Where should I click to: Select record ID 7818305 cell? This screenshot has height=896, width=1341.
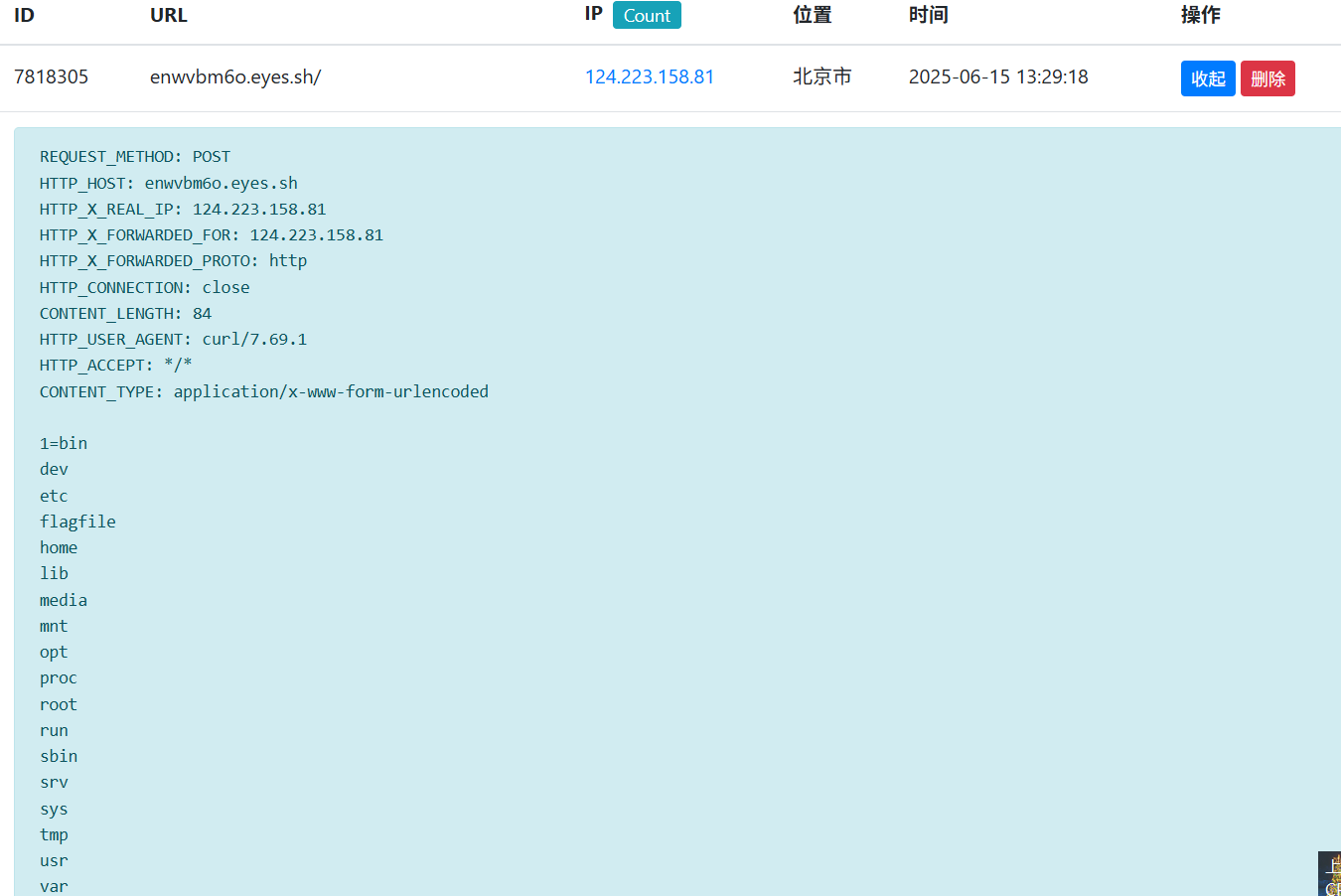(x=52, y=76)
